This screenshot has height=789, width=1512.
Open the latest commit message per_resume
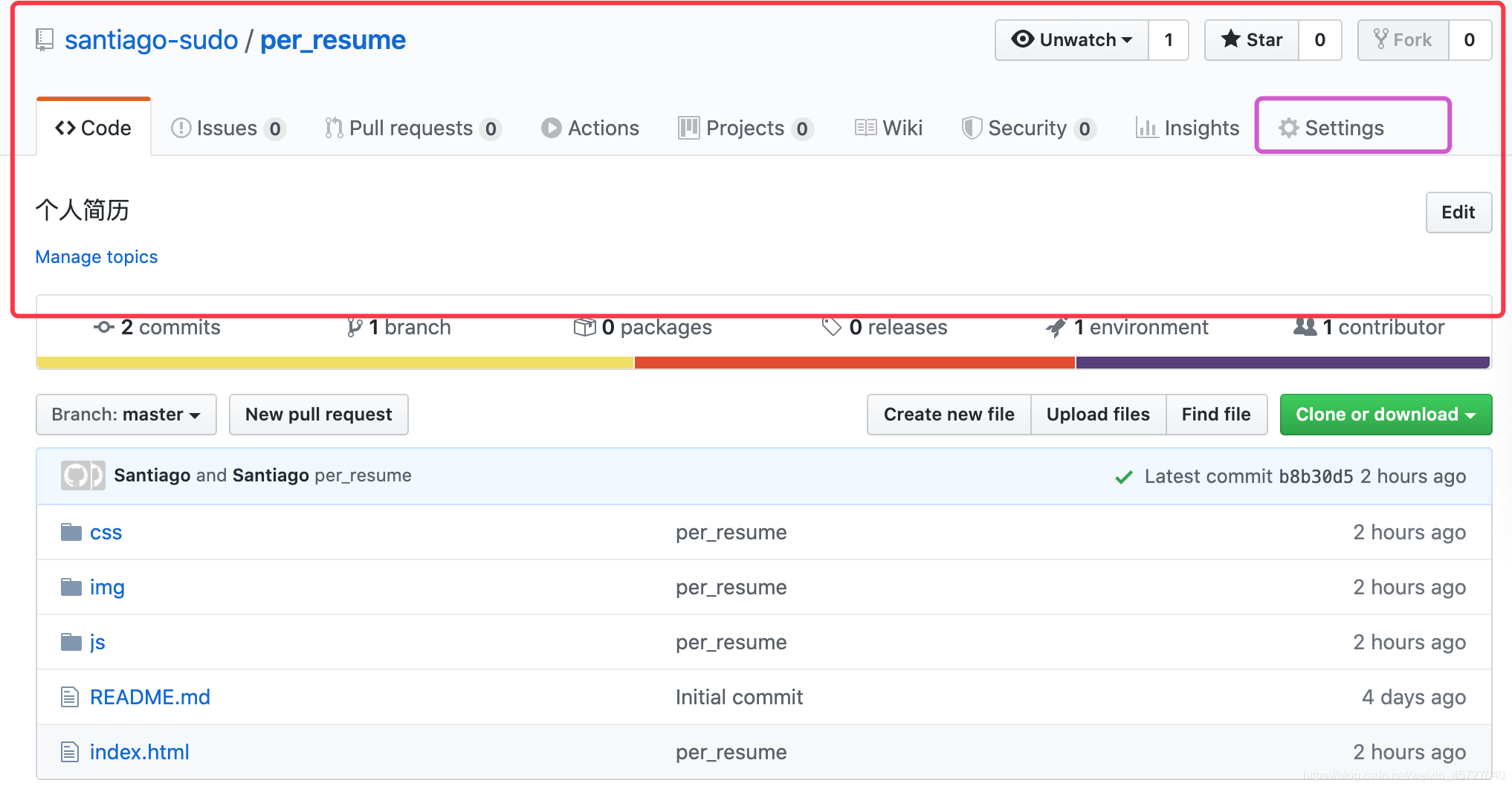[363, 475]
